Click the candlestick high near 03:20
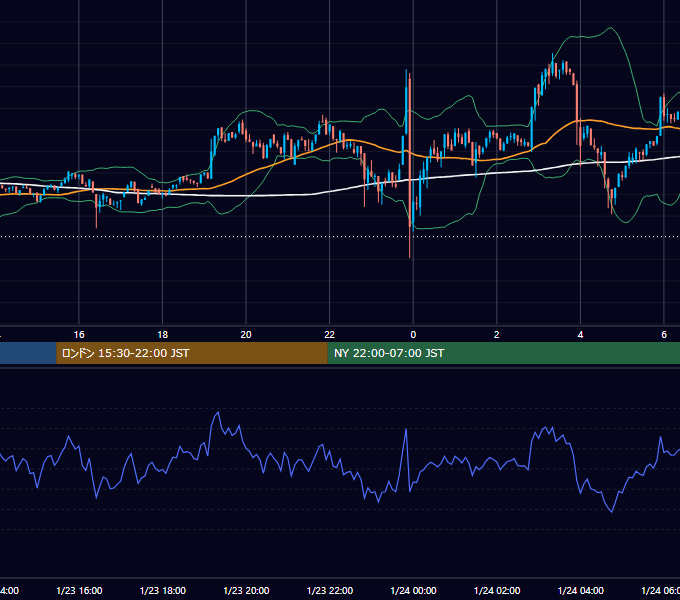 pos(552,65)
